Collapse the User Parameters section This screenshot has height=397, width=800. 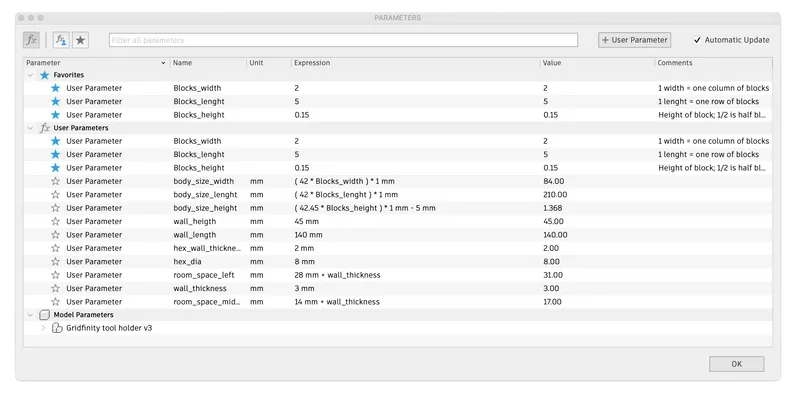[x=30, y=128]
